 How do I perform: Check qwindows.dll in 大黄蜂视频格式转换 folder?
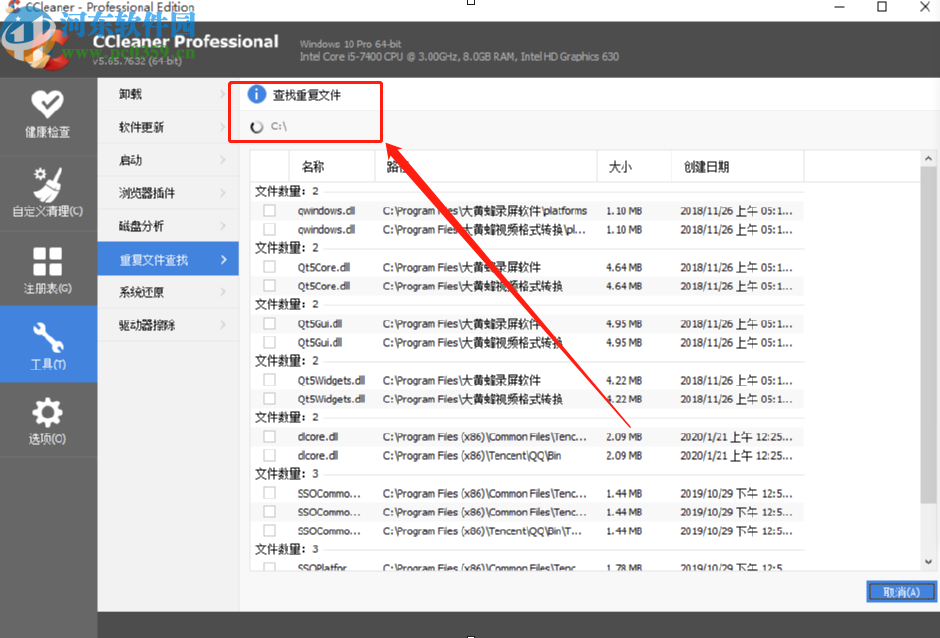pos(270,229)
